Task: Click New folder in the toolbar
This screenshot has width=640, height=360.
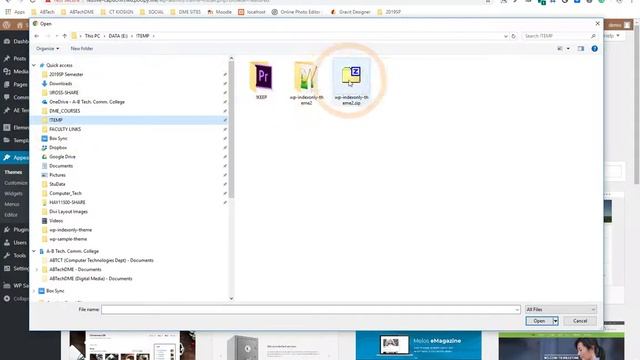Action: click(x=82, y=49)
